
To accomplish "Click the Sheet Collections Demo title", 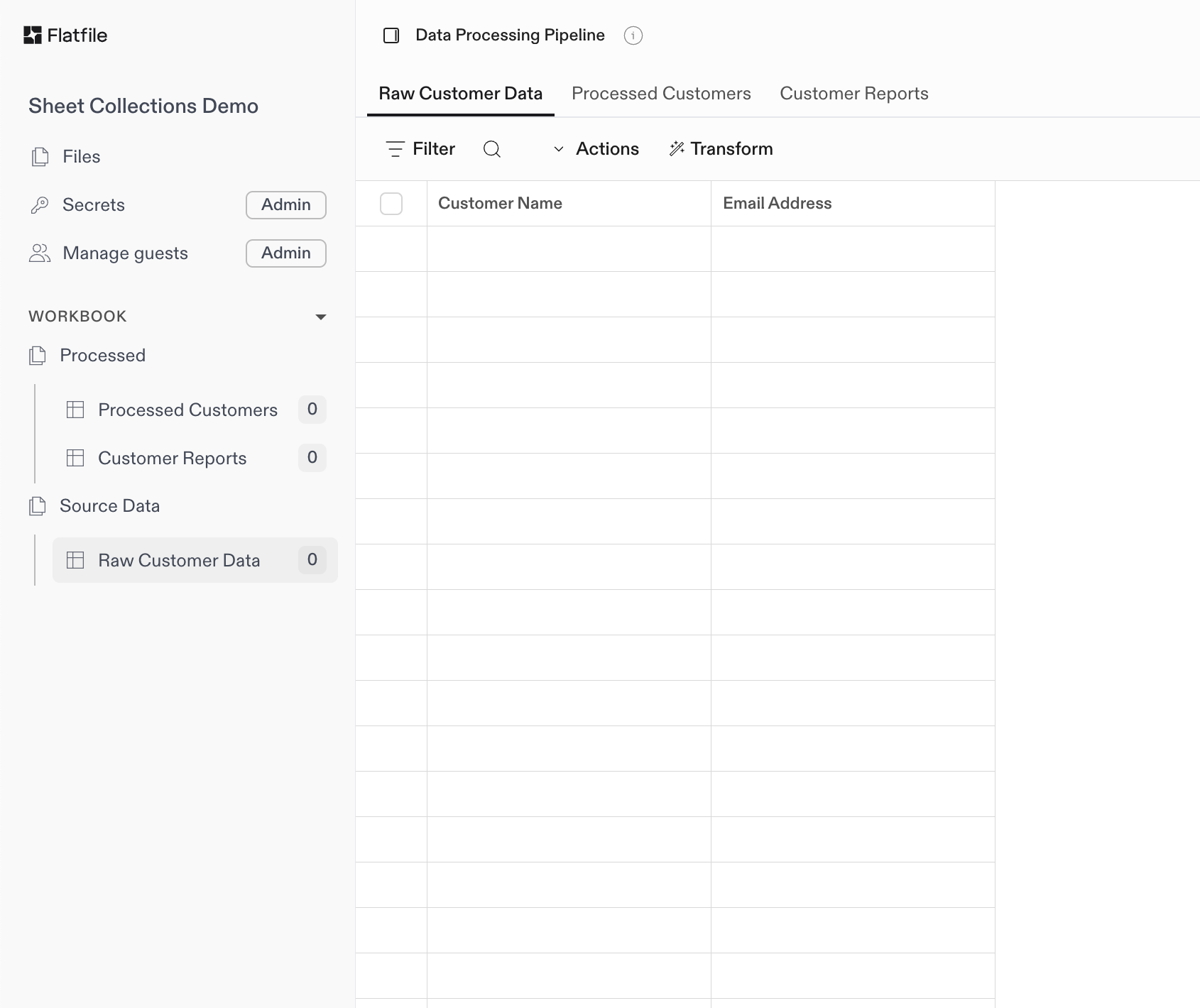I will click(x=143, y=106).
